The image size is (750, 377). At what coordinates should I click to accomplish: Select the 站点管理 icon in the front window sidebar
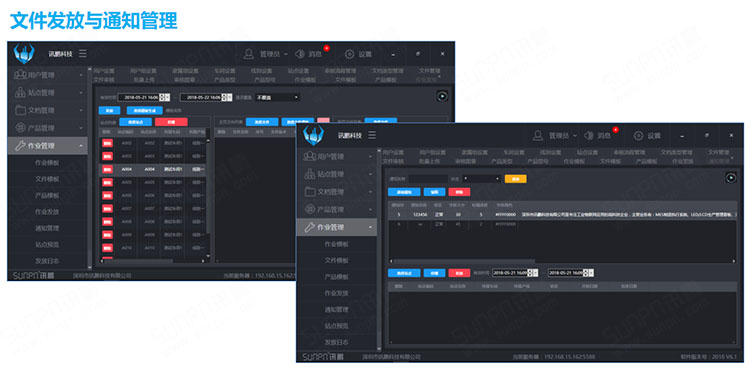click(x=309, y=174)
